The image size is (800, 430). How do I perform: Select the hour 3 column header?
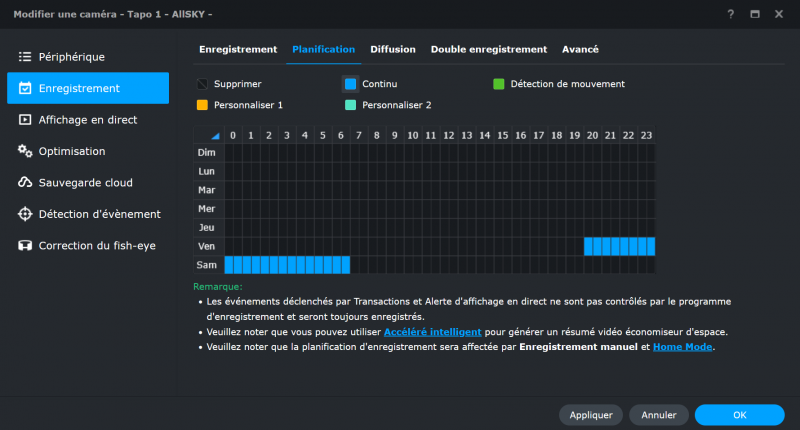tap(287, 135)
